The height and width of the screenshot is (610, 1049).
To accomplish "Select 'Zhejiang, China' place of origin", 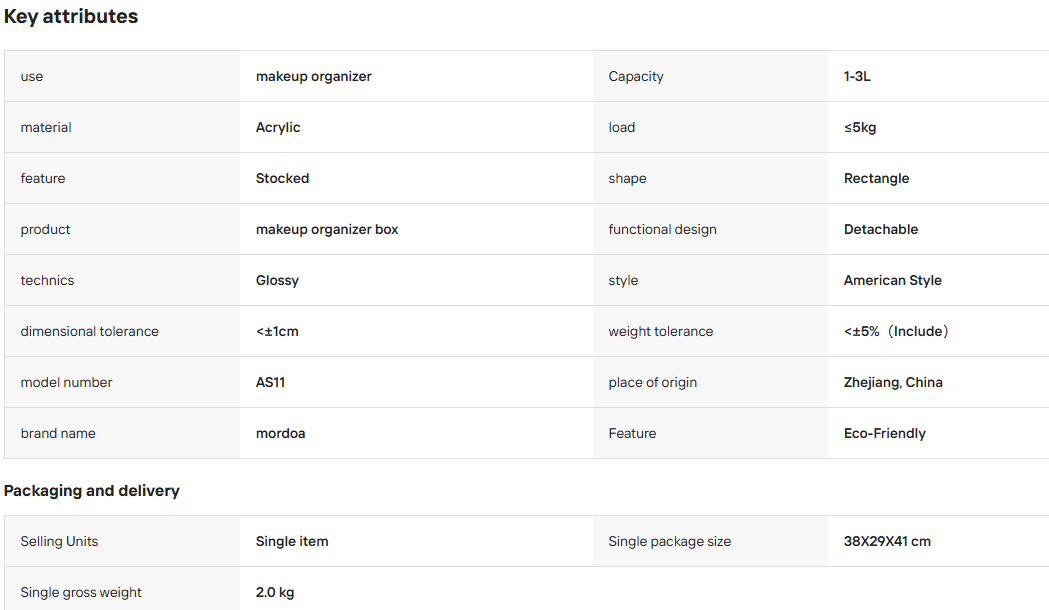I will (893, 382).
